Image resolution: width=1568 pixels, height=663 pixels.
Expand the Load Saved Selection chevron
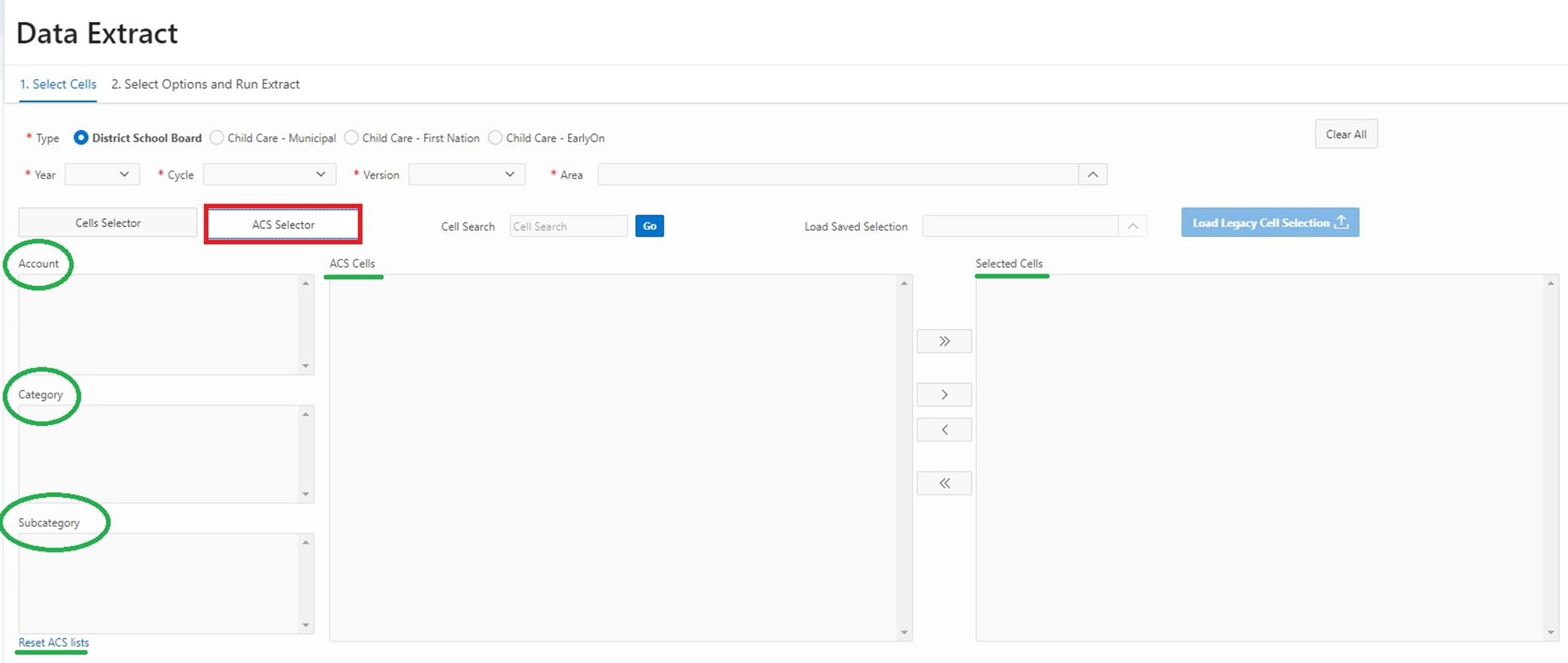coord(1132,226)
